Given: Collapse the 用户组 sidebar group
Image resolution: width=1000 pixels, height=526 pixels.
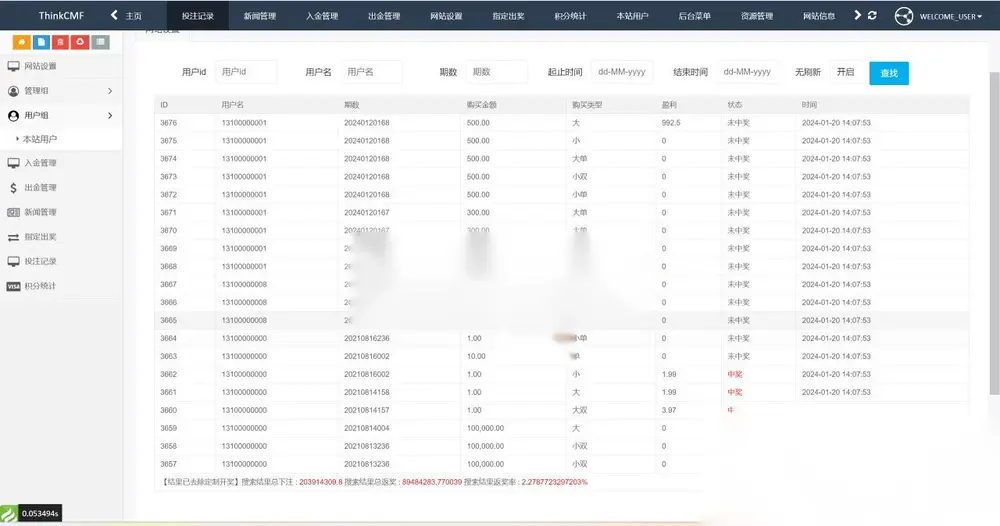Looking at the screenshot, I should click(61, 115).
